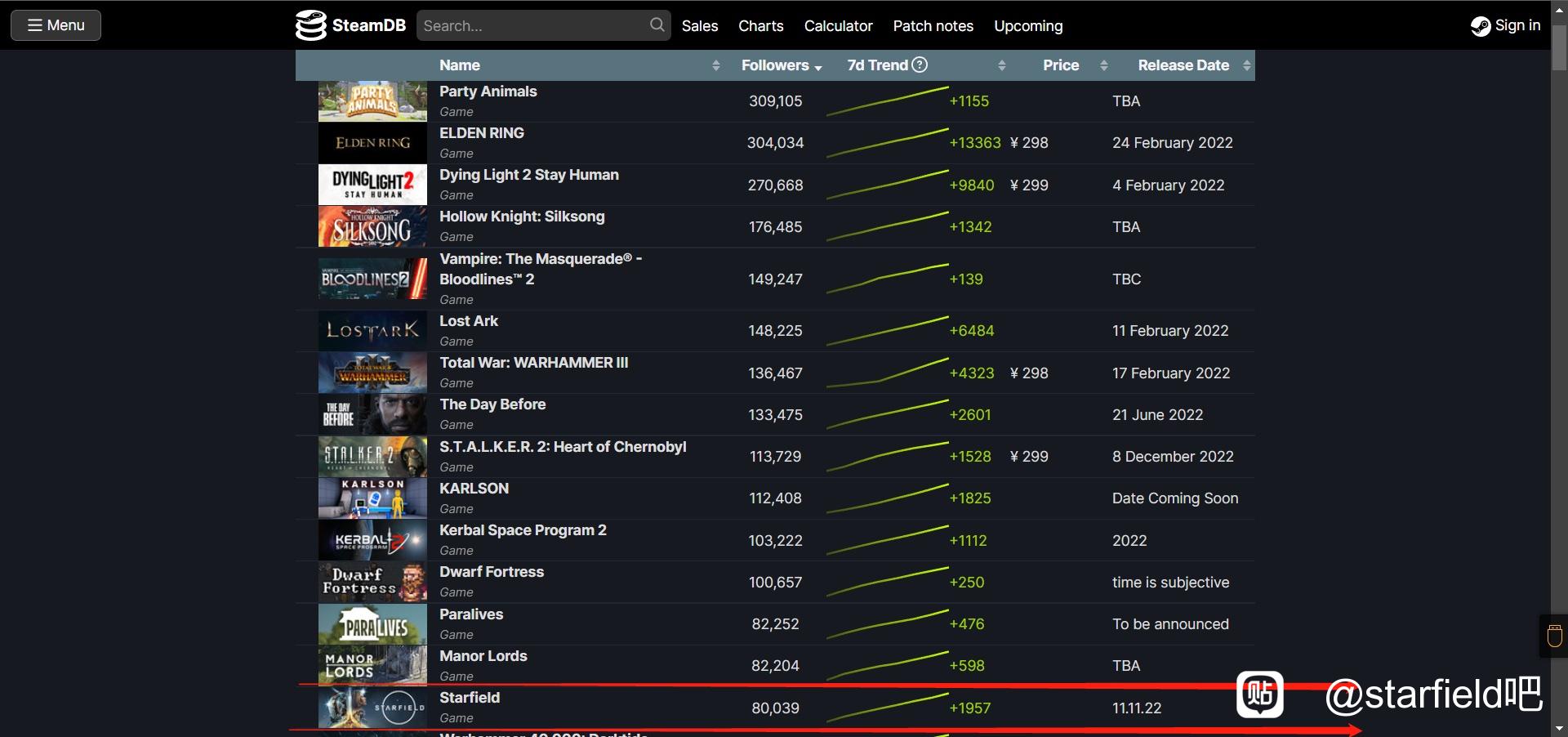
Task: Click Lost Ark date 11 February 2022
Action: [1170, 331]
